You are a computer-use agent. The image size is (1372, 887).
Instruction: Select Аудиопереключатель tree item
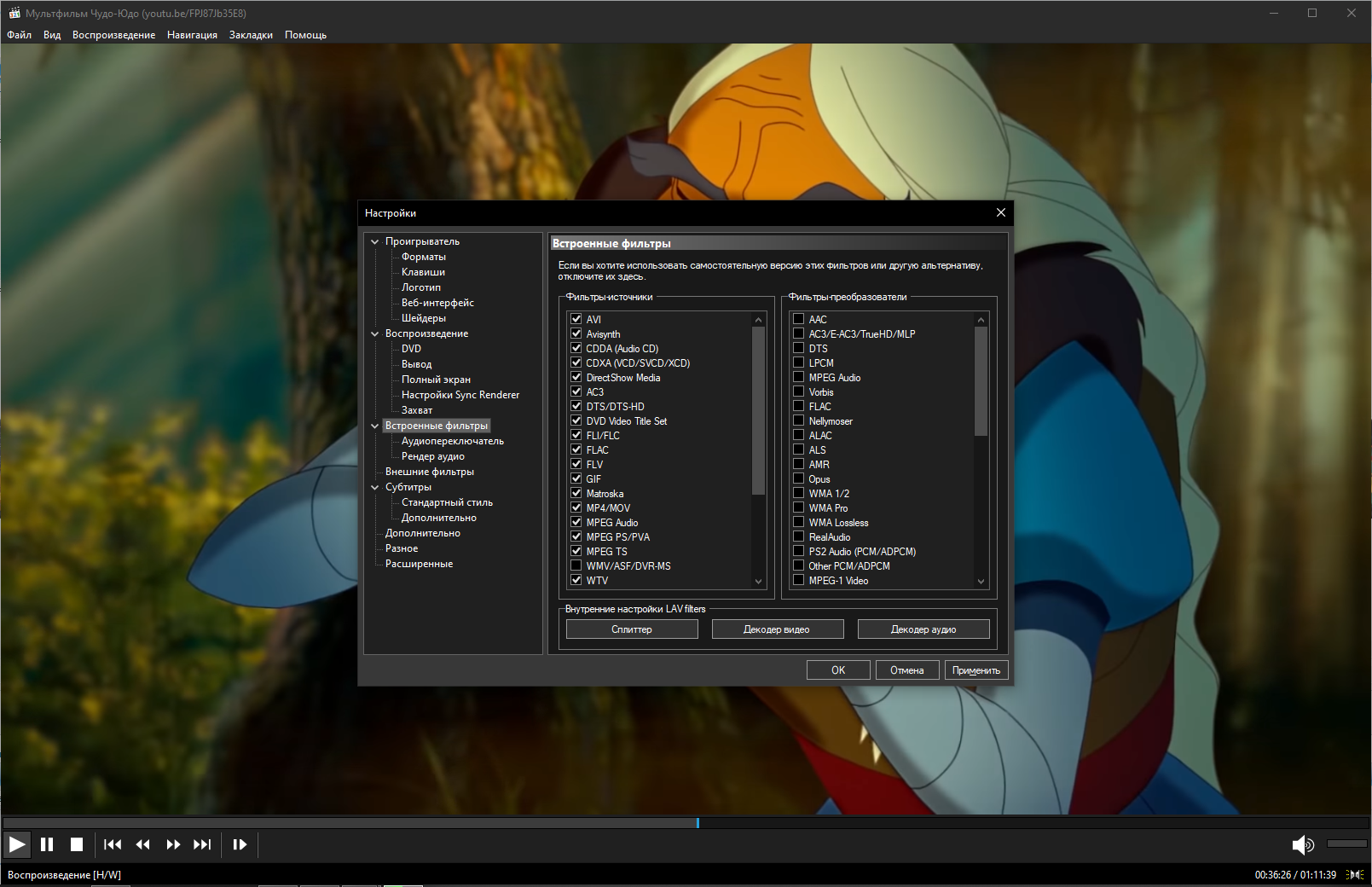(453, 441)
